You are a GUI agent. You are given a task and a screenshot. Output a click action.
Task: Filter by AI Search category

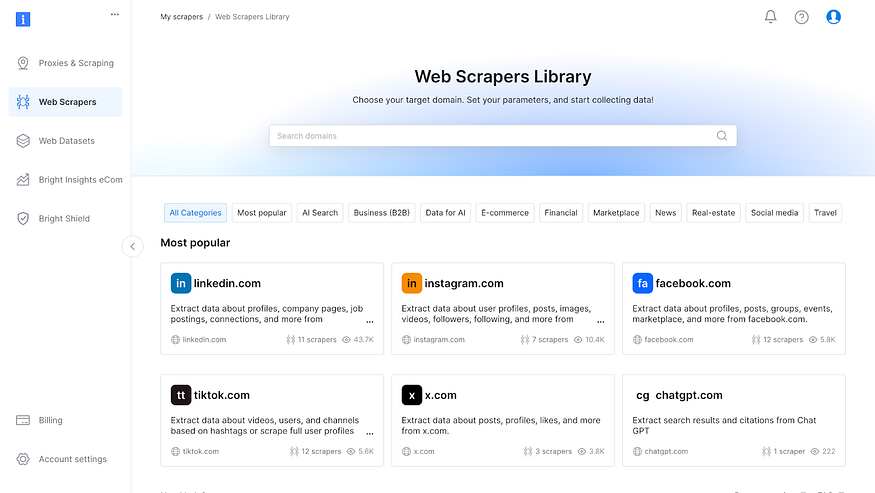coord(320,213)
